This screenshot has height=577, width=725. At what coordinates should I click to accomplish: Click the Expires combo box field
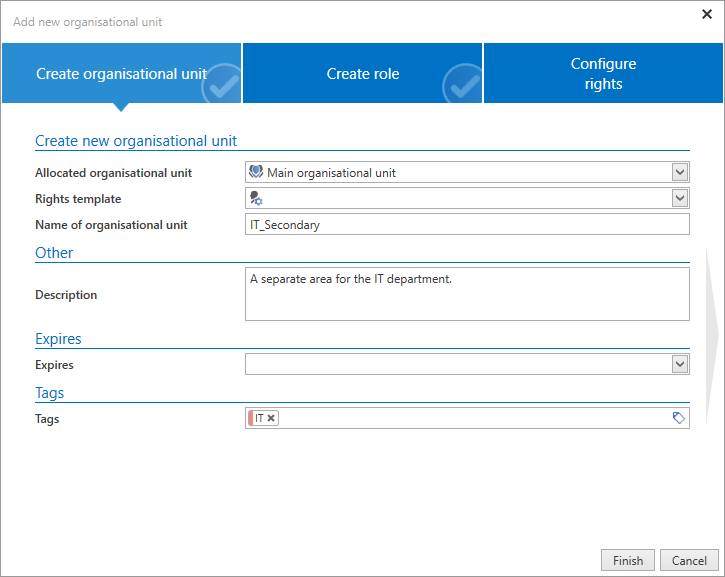pyautogui.click(x=467, y=364)
